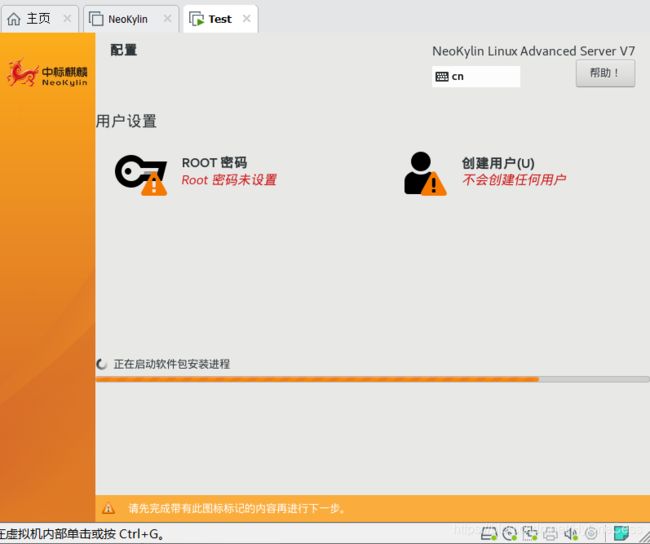650x544 pixels.
Task: Click the home icon on the 主页 tab
Action: [x=14, y=19]
